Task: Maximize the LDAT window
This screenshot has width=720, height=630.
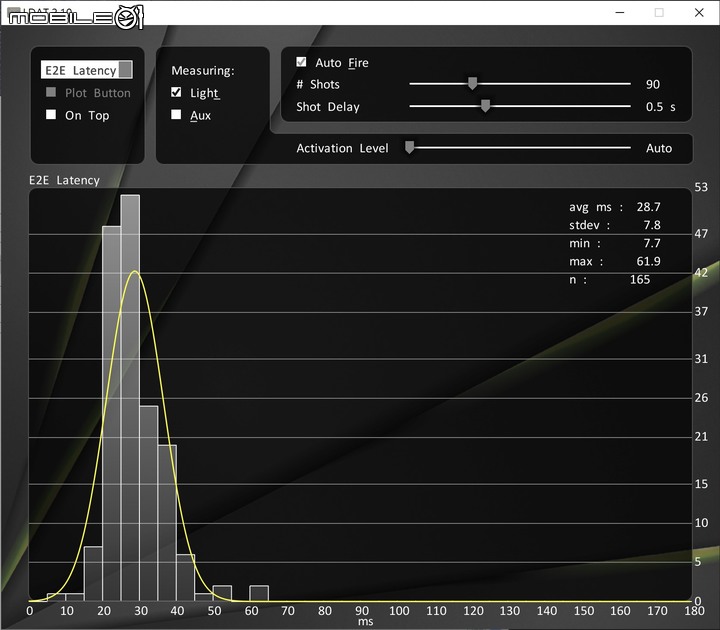Action: coord(659,12)
